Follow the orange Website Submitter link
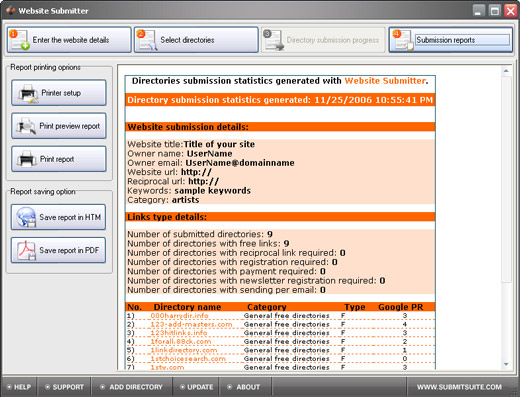The image size is (520, 397). [x=385, y=81]
